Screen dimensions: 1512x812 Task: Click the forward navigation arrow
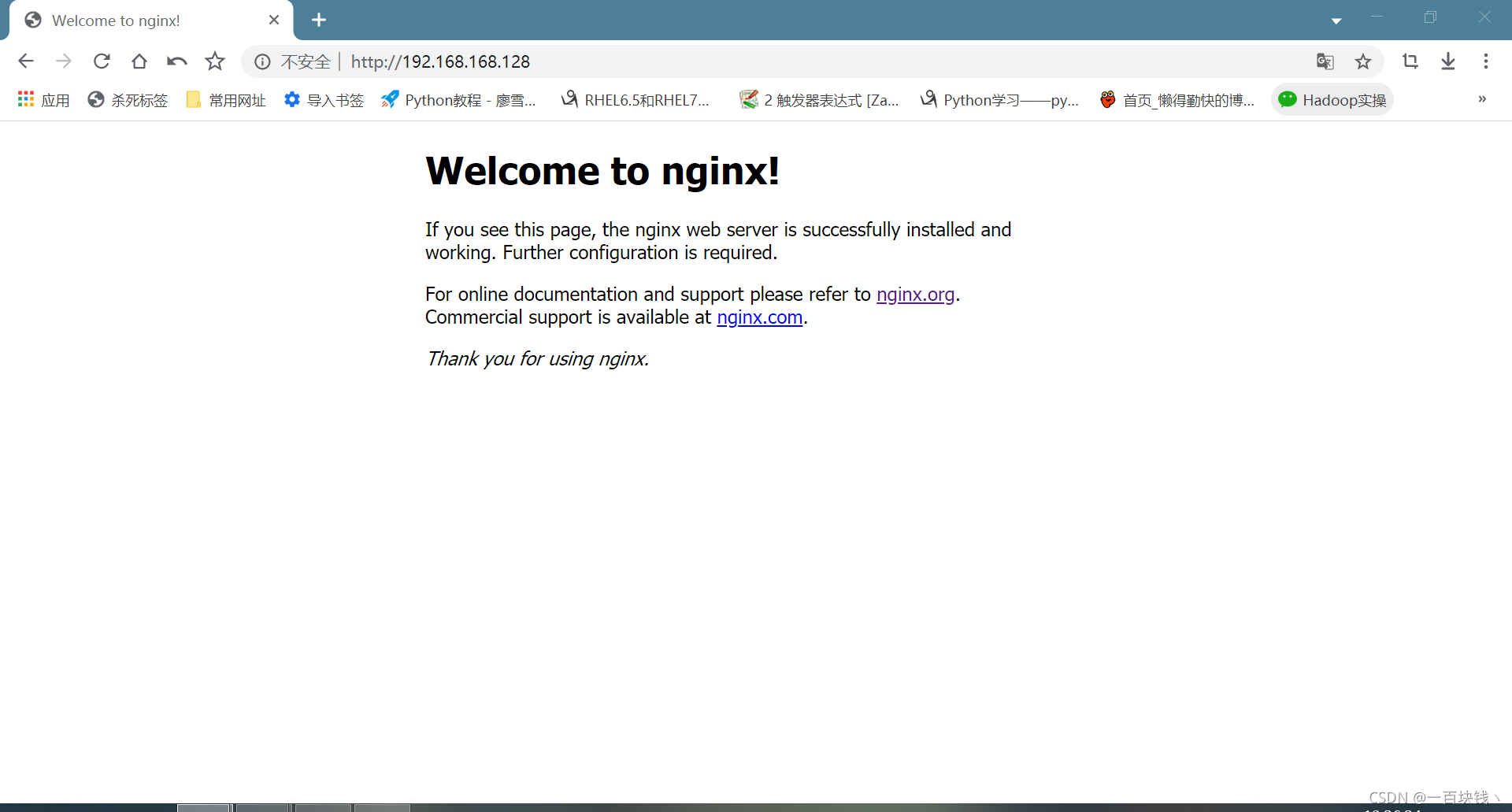coord(64,61)
